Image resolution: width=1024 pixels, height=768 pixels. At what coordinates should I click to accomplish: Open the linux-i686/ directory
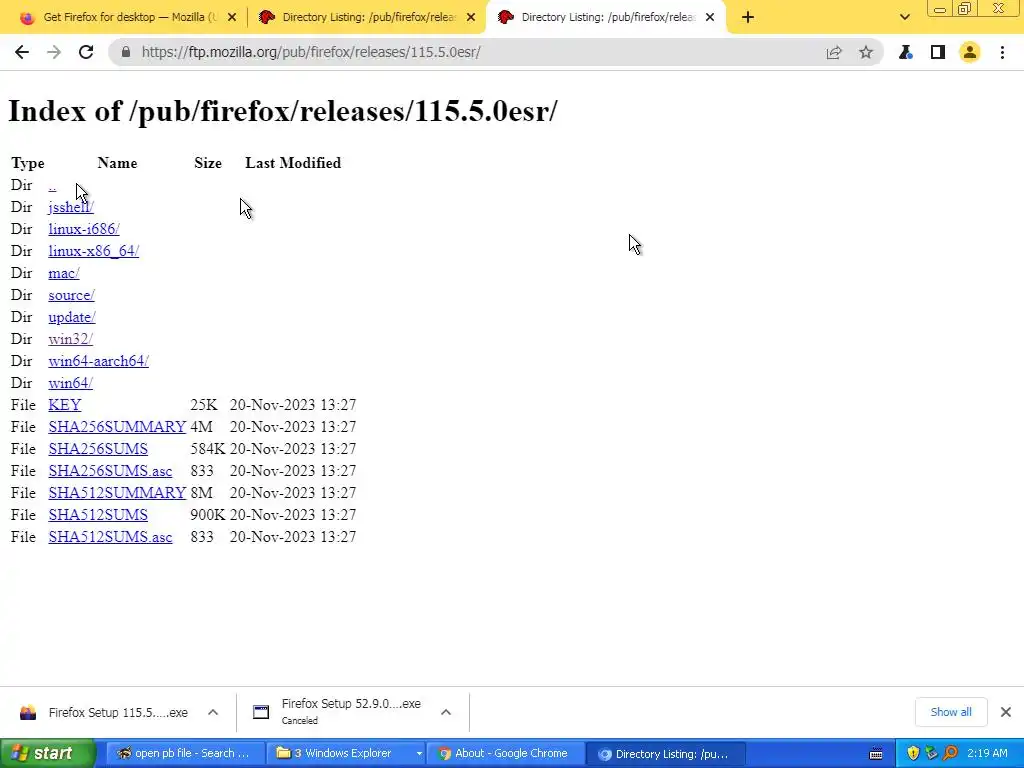(x=84, y=229)
